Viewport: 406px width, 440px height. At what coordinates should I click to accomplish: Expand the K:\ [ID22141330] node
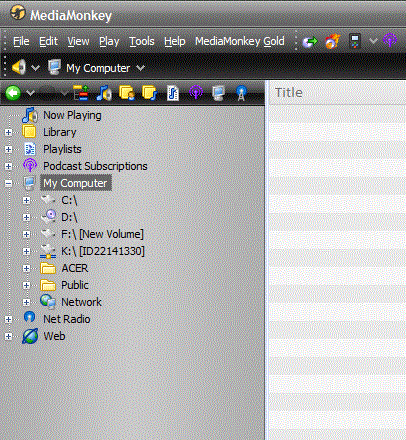[26, 251]
